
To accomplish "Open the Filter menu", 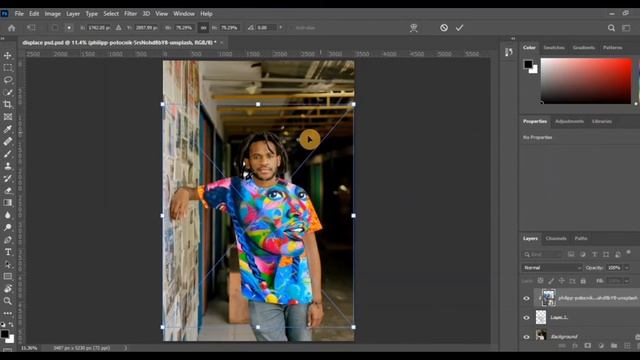I will point(130,13).
